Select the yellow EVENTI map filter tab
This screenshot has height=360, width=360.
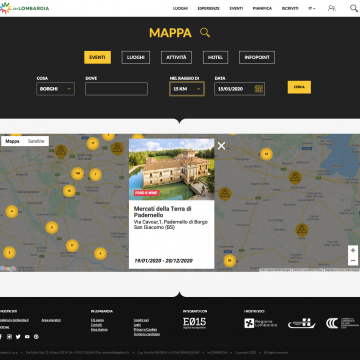coord(97,57)
